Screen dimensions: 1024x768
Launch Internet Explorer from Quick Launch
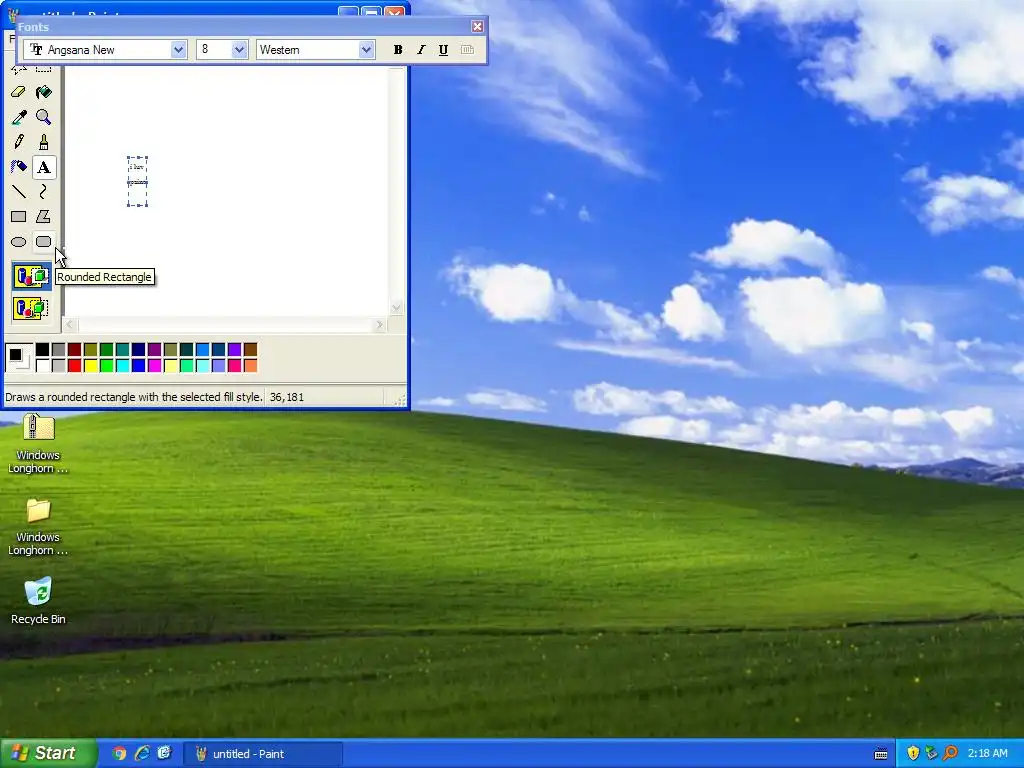click(x=142, y=753)
